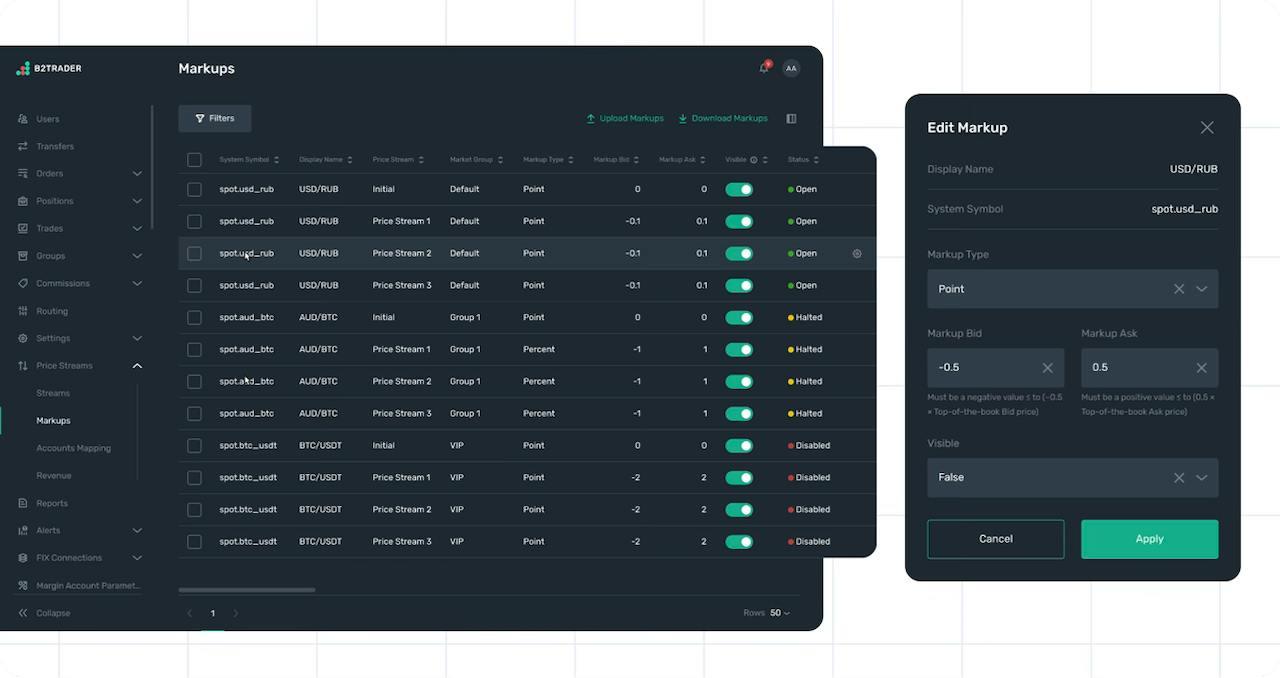This screenshot has width=1280, height=678.
Task: Click the Apply button
Action: [x=1149, y=539]
